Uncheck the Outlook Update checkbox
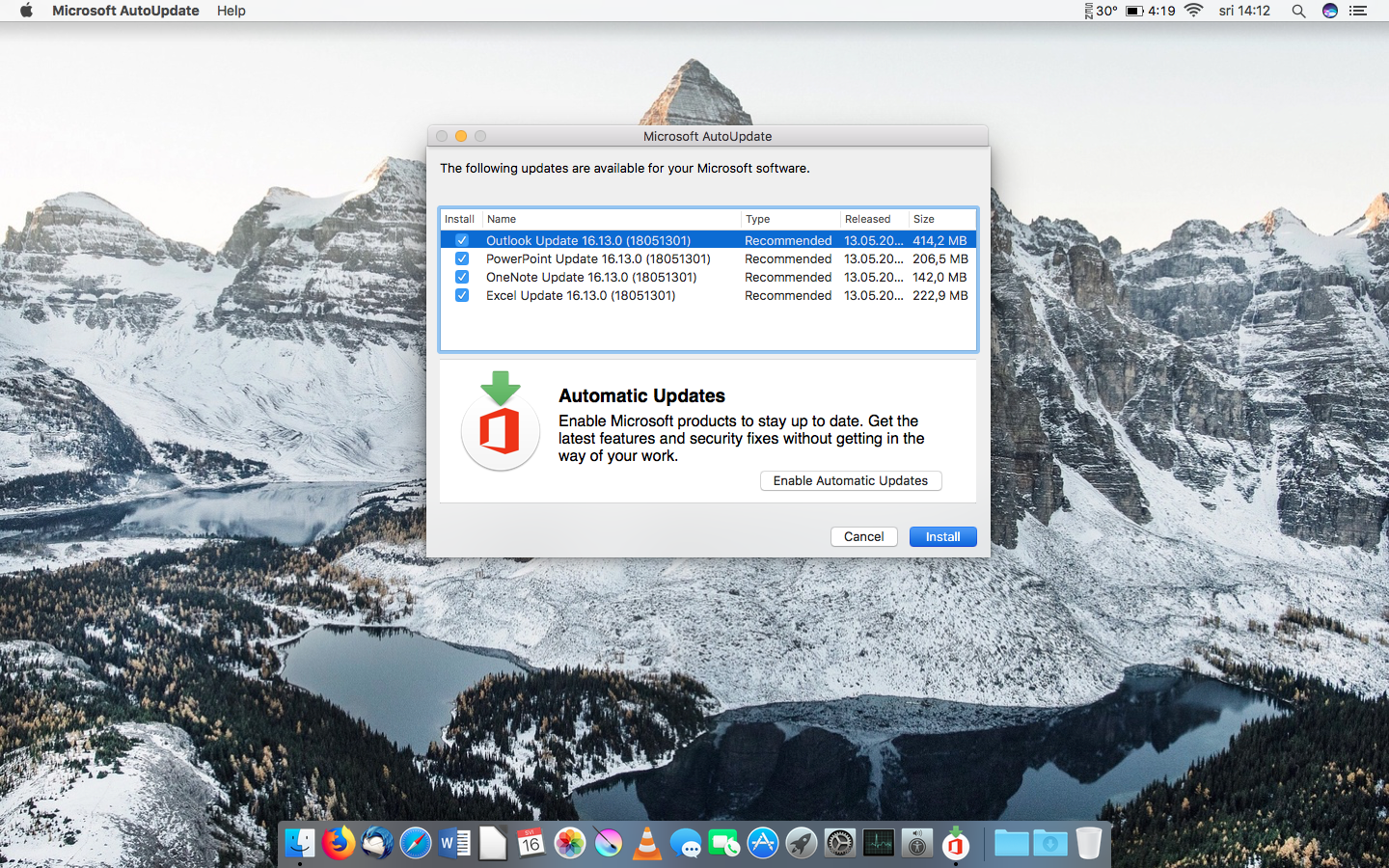The width and height of the screenshot is (1389, 868). pos(462,240)
